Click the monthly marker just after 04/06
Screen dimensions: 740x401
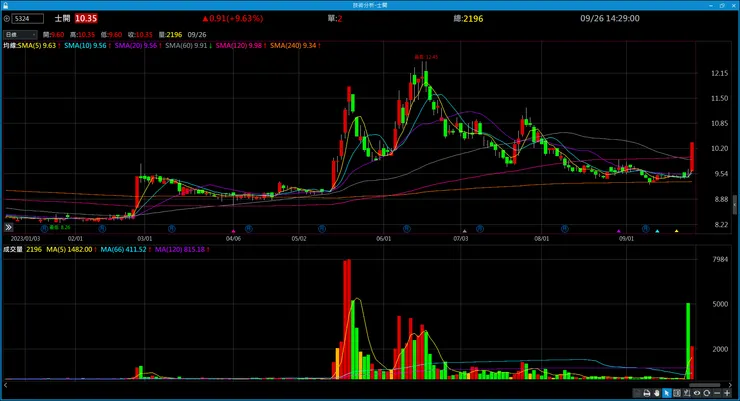(249, 229)
